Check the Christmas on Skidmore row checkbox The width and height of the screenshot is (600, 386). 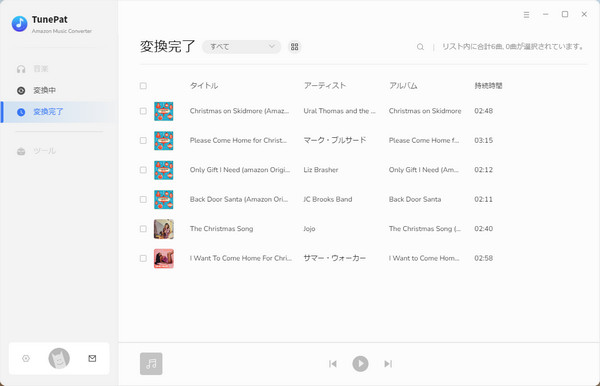pos(143,111)
